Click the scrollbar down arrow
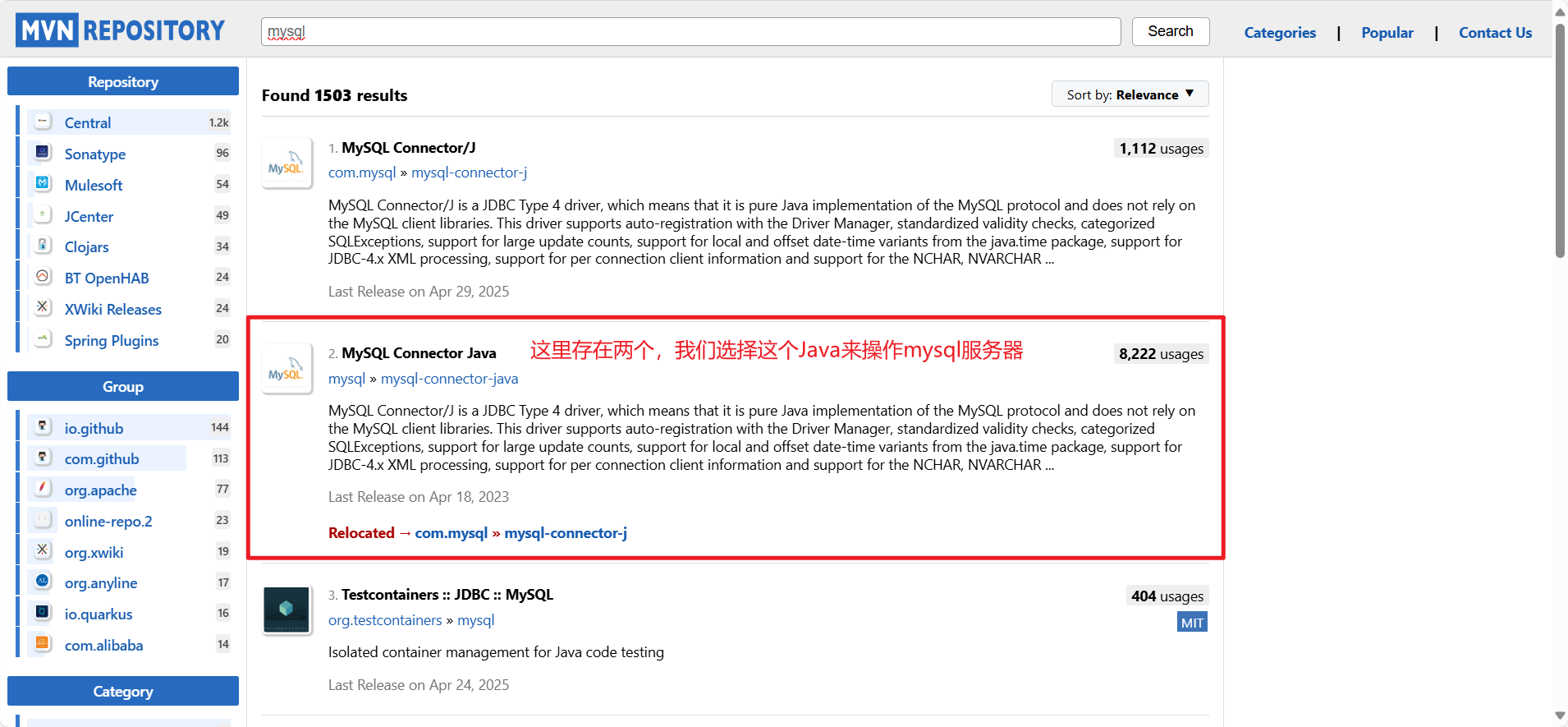Image resolution: width=1568 pixels, height=727 pixels. pyautogui.click(x=1560, y=716)
